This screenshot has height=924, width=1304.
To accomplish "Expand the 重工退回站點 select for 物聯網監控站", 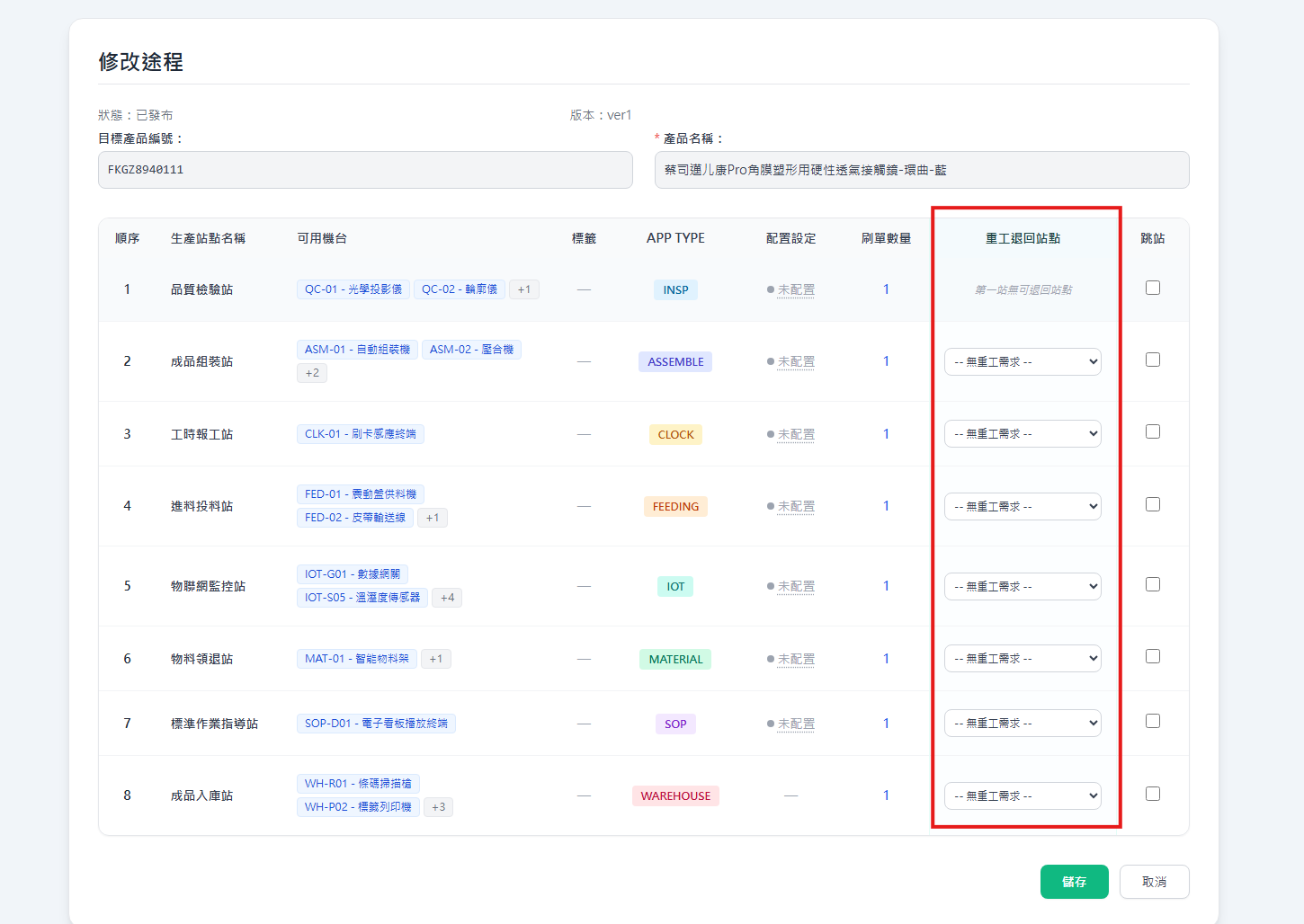I will 1023,586.
